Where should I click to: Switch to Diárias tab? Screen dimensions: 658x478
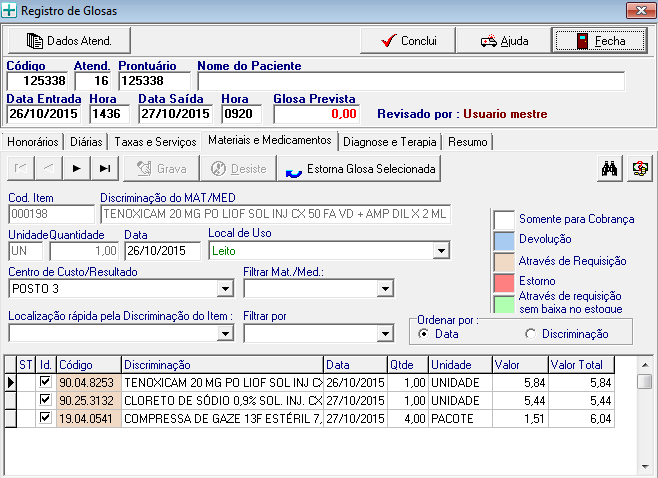pos(86,142)
